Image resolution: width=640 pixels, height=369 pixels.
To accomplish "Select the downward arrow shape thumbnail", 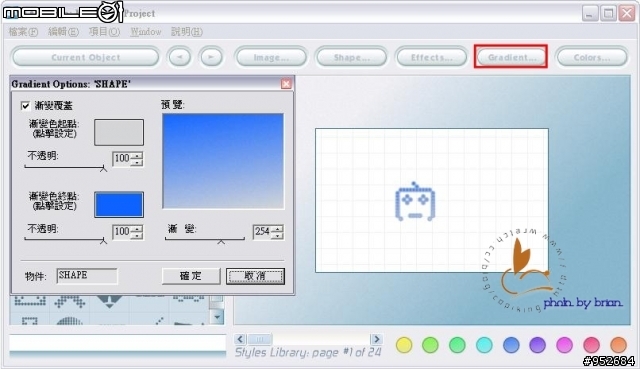I will 109,302.
